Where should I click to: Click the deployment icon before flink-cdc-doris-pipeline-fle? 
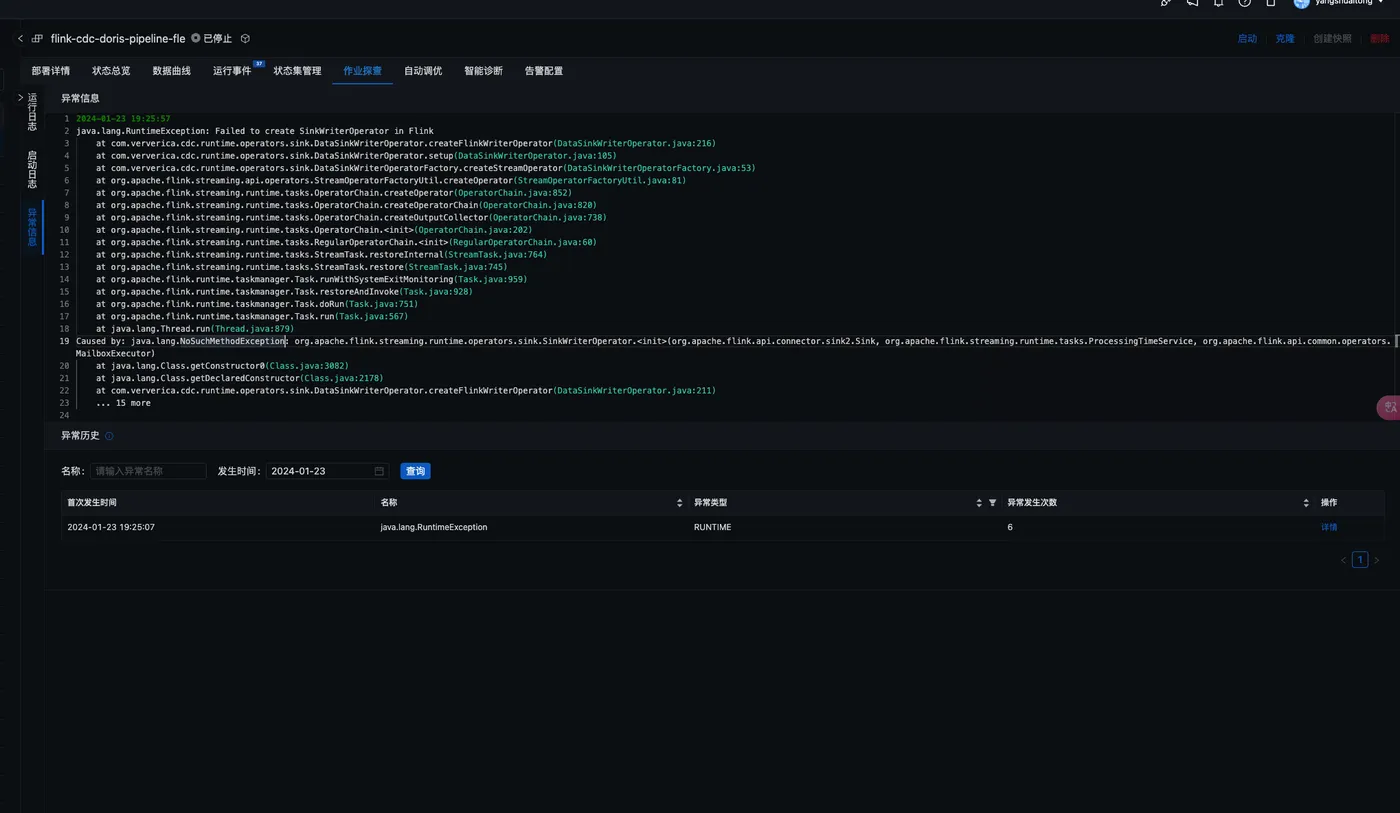(x=38, y=39)
